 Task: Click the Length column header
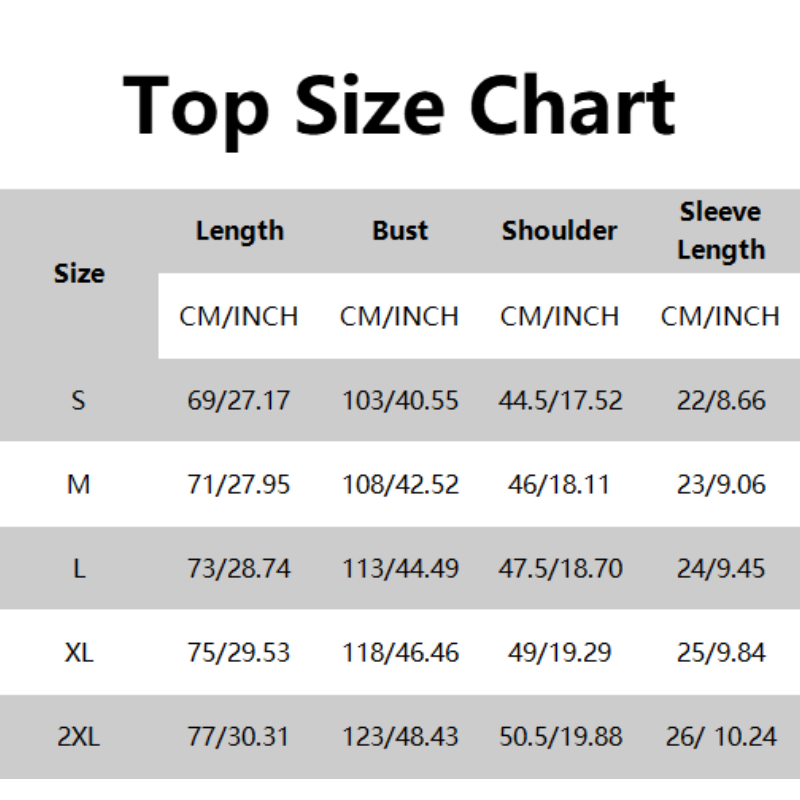[x=239, y=231]
